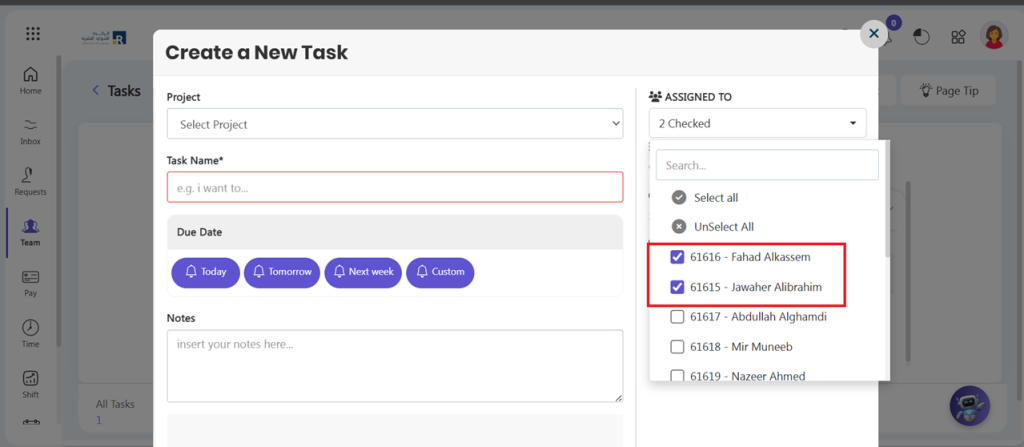Choose UnSelect All in assignee list
Screen dimensions: 1024x447
(x=723, y=227)
